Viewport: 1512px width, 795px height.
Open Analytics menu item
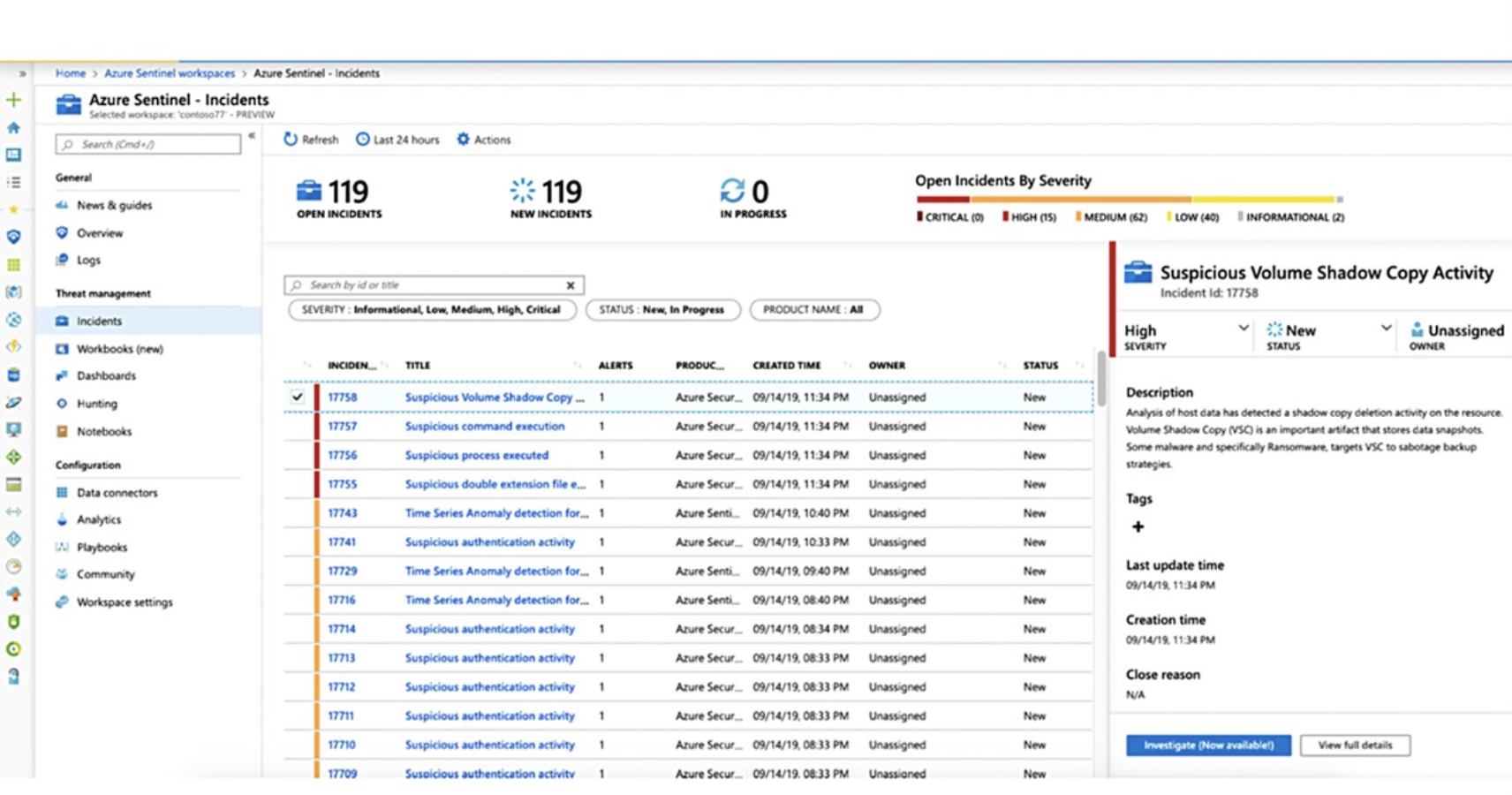99,519
